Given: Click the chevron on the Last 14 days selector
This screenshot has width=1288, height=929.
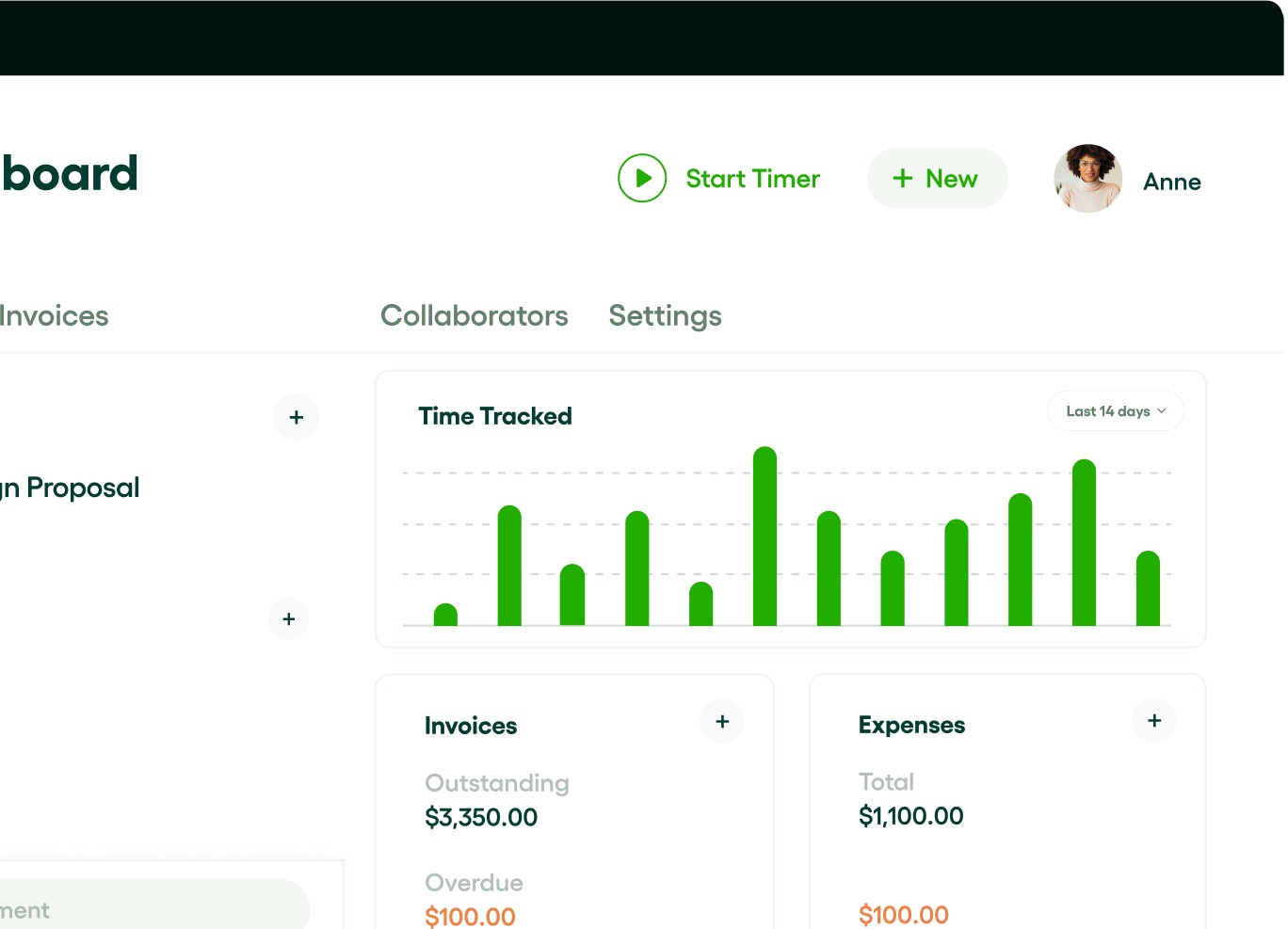Looking at the screenshot, I should pyautogui.click(x=1161, y=411).
